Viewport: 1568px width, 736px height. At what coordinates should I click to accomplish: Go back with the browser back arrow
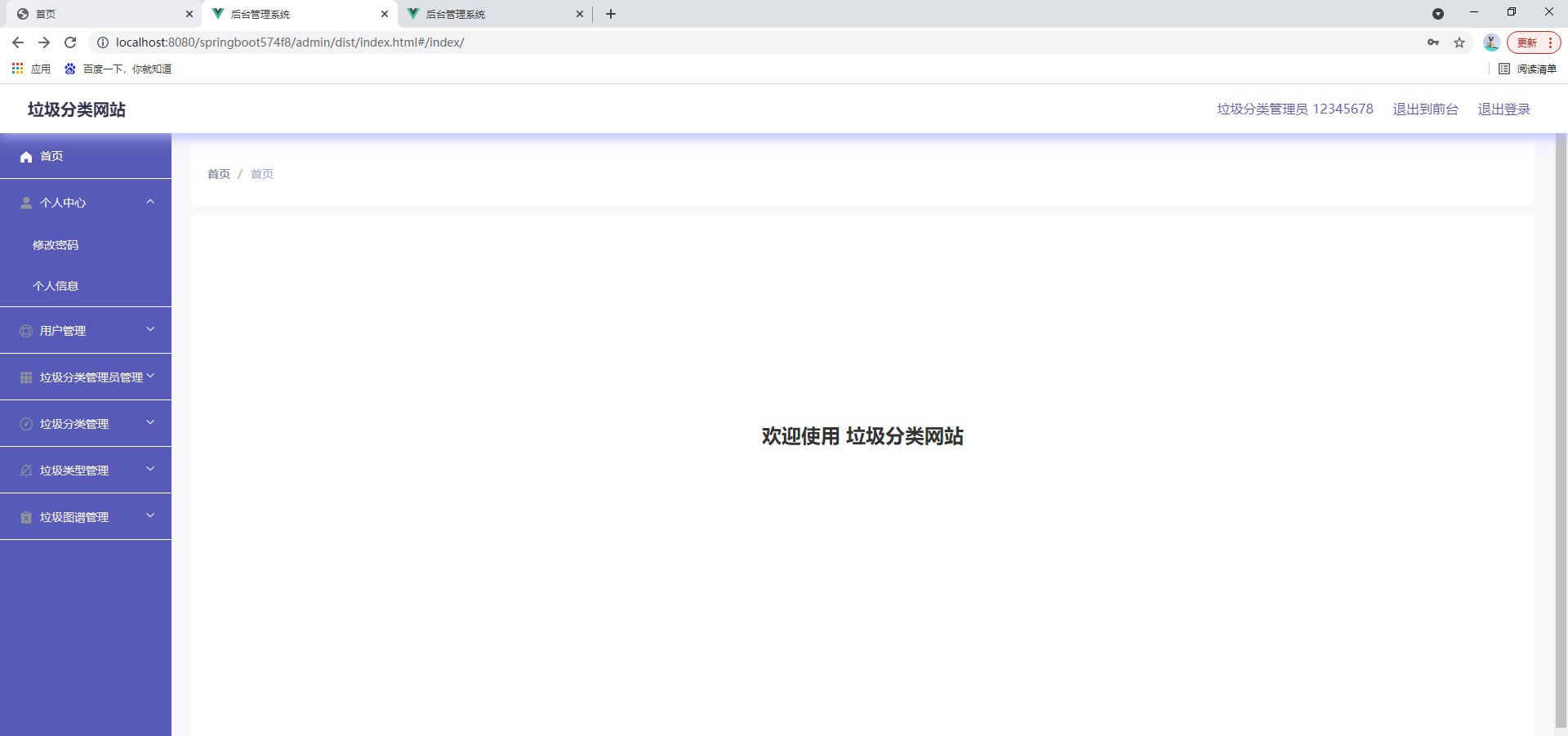(18, 42)
